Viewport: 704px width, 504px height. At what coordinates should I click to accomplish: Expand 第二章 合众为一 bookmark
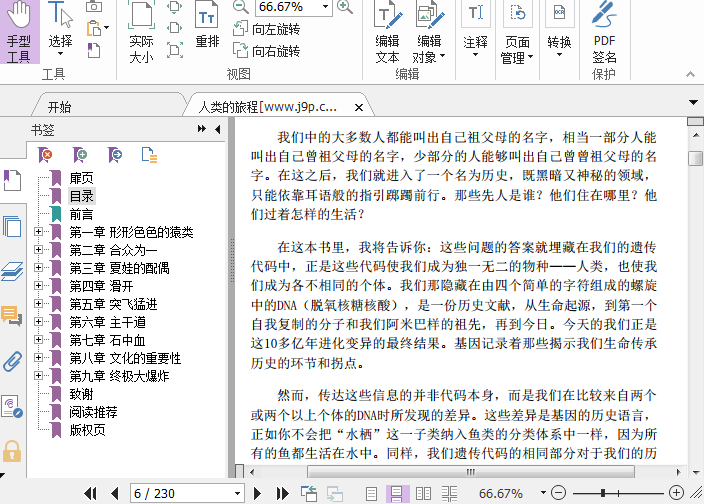[x=39, y=250]
